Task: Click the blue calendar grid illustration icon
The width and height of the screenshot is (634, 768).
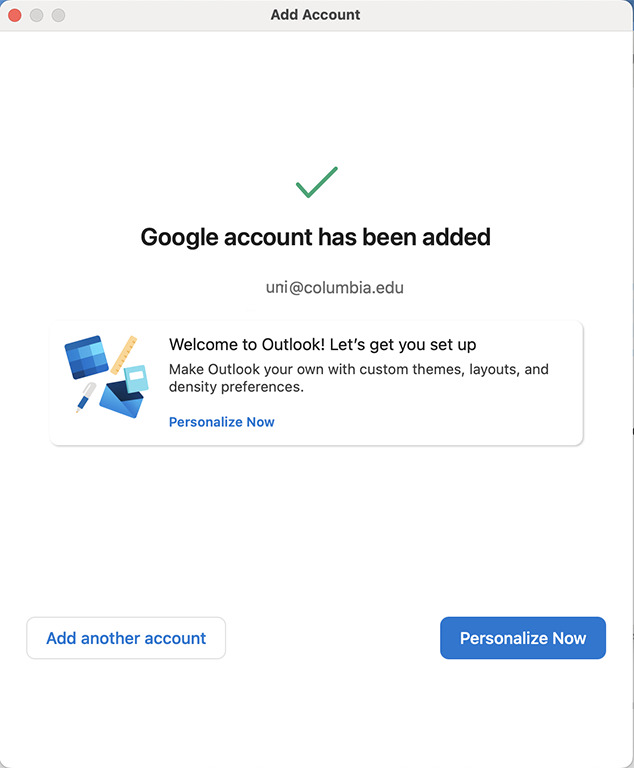Action: pos(85,358)
